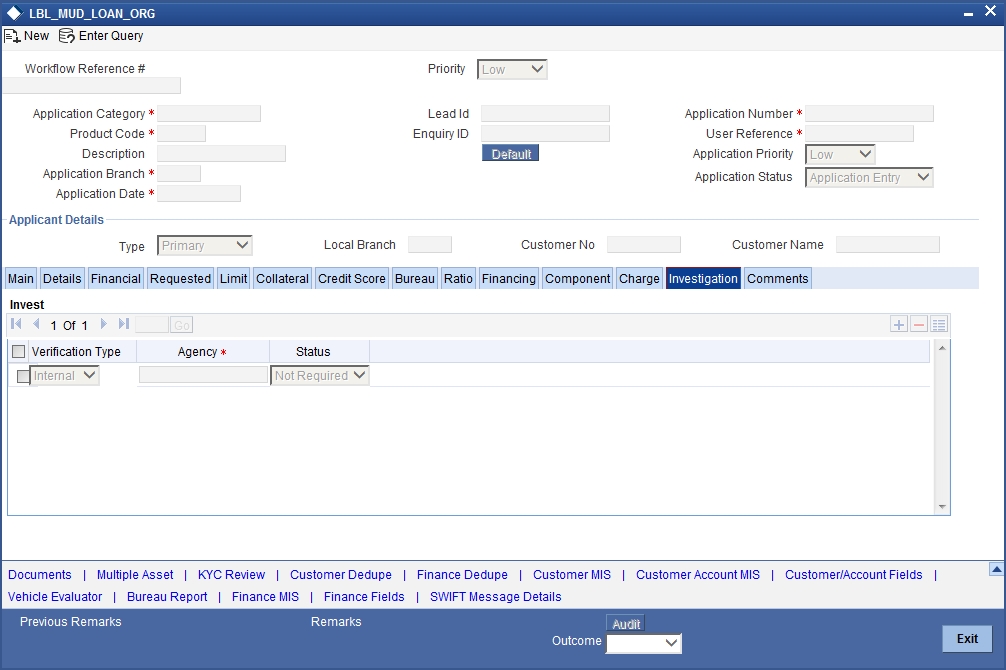Switch to the Limit tab
The height and width of the screenshot is (670, 1006).
click(x=234, y=279)
